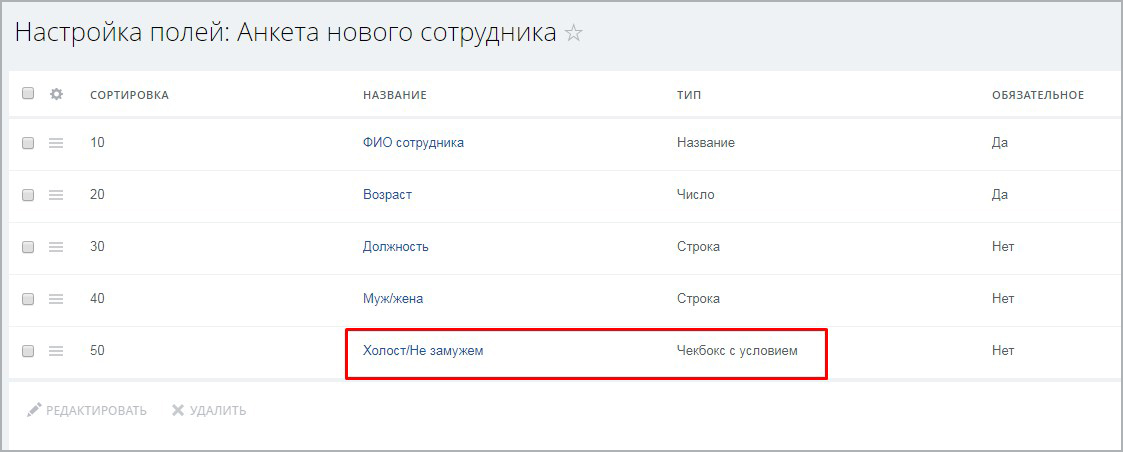Click drag handle icon for ФИО сотрудника row
The image size is (1123, 452).
click(56, 143)
